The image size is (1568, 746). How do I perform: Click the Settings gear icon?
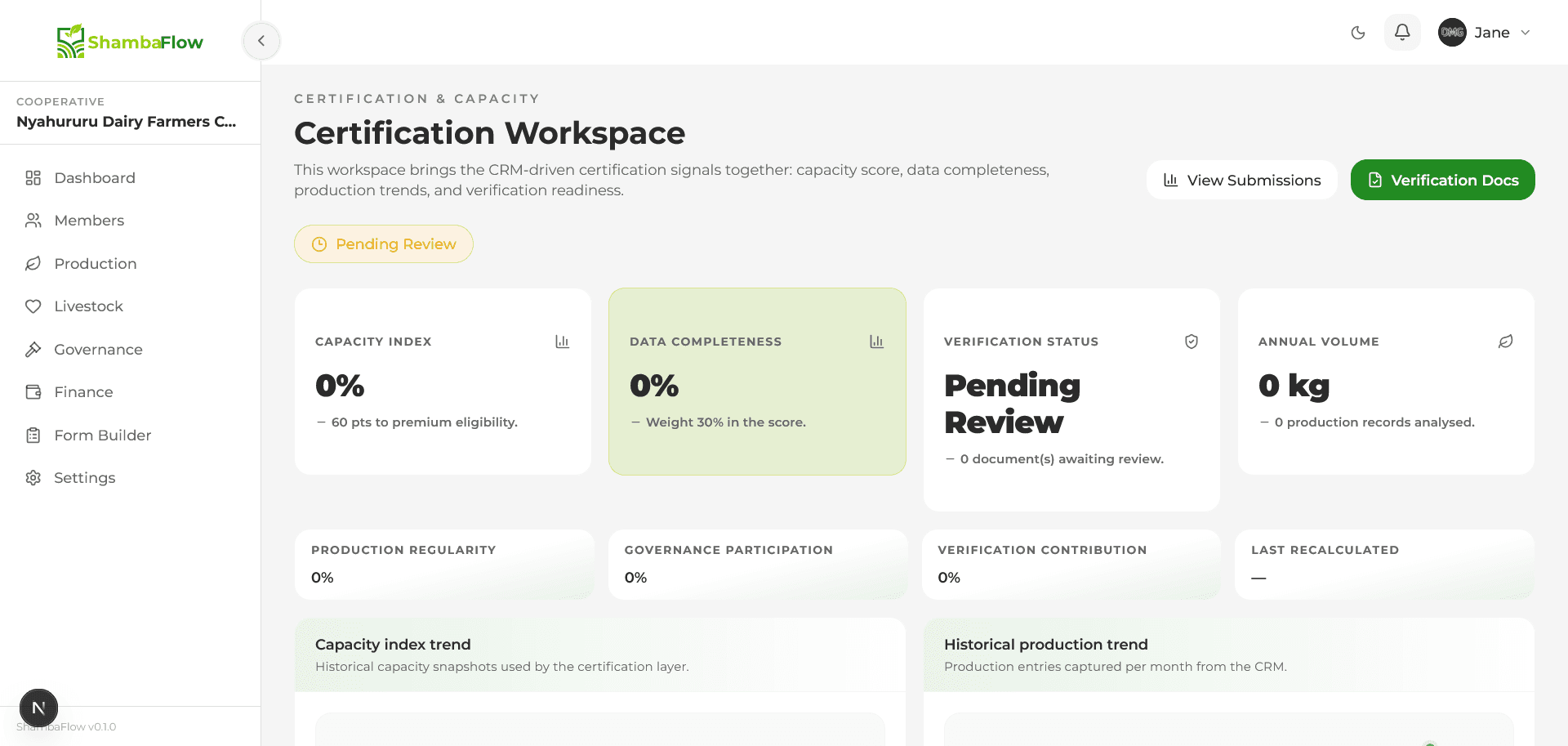point(33,478)
